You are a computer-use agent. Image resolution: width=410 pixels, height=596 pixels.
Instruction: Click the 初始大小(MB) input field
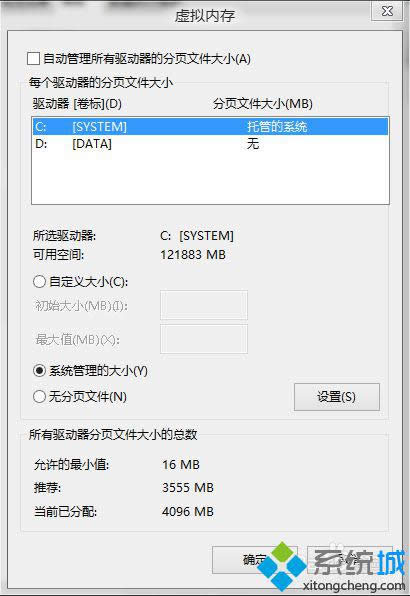point(204,305)
